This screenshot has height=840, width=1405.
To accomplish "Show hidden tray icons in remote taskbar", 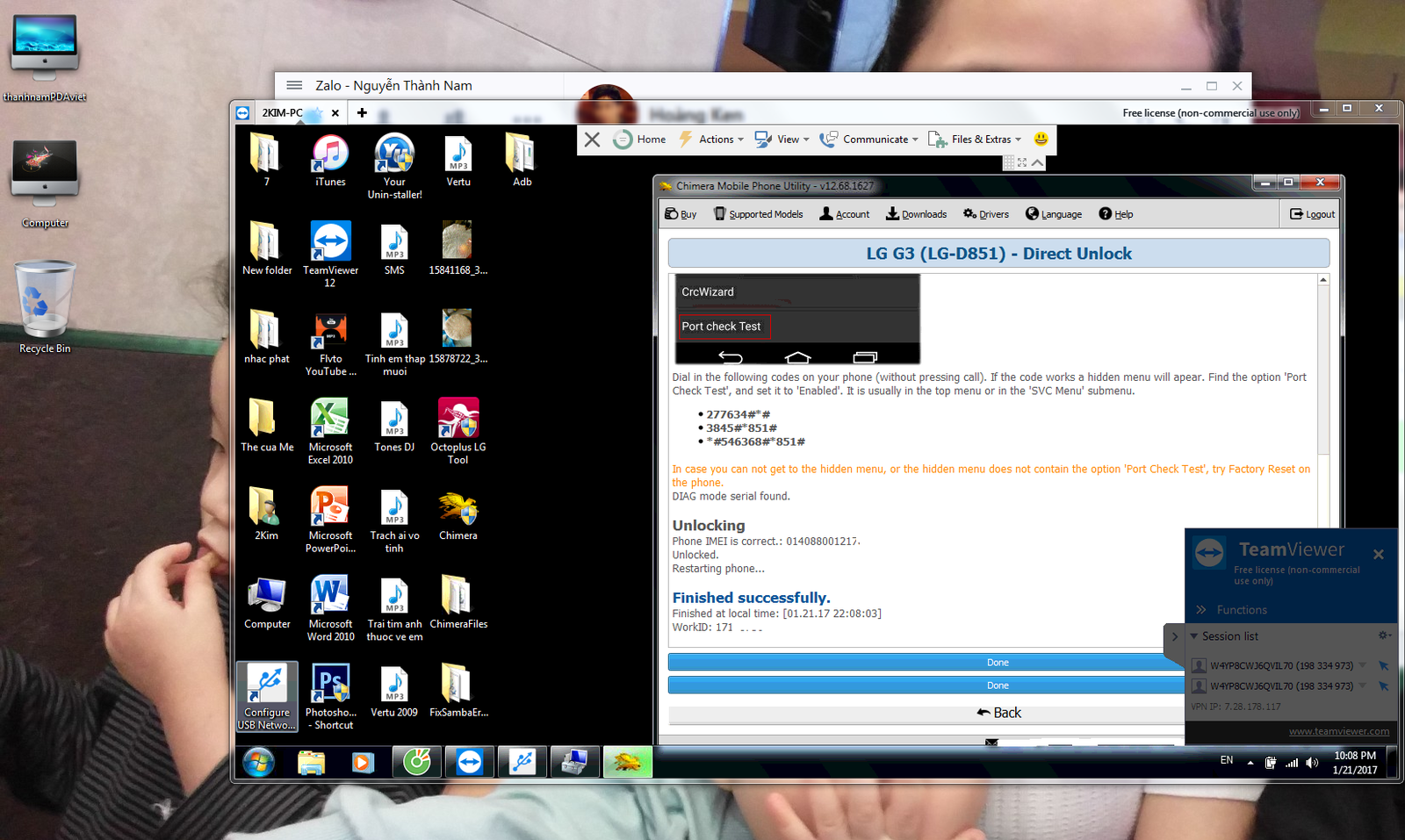I will [1250, 763].
